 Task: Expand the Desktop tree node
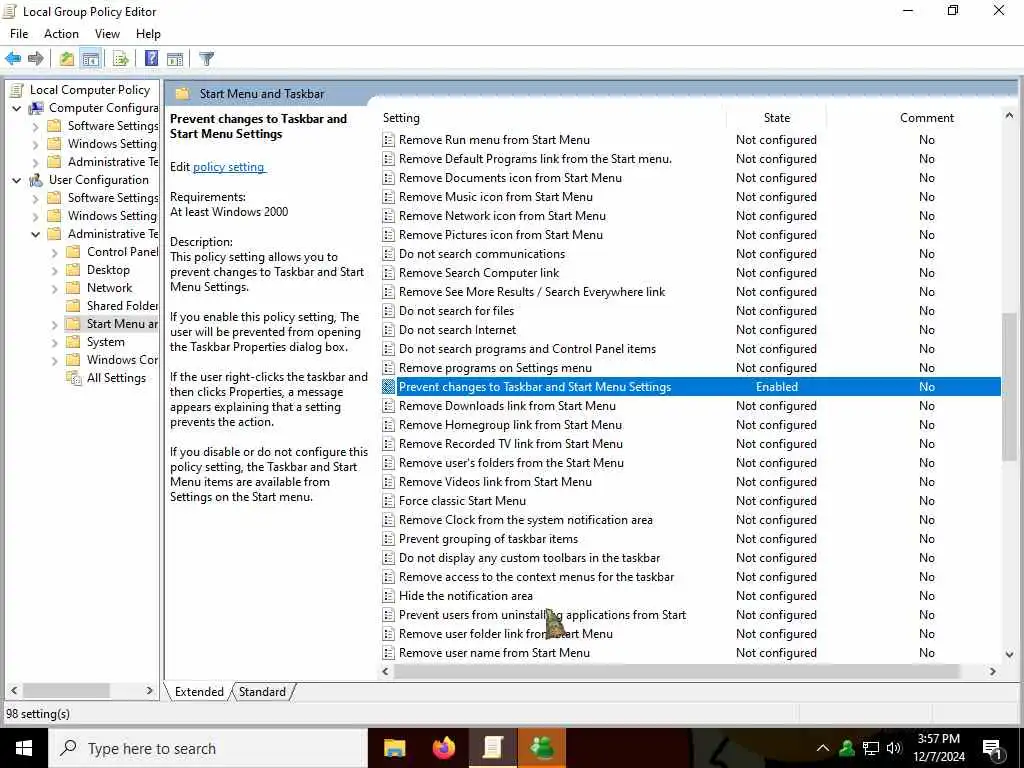[55, 270]
